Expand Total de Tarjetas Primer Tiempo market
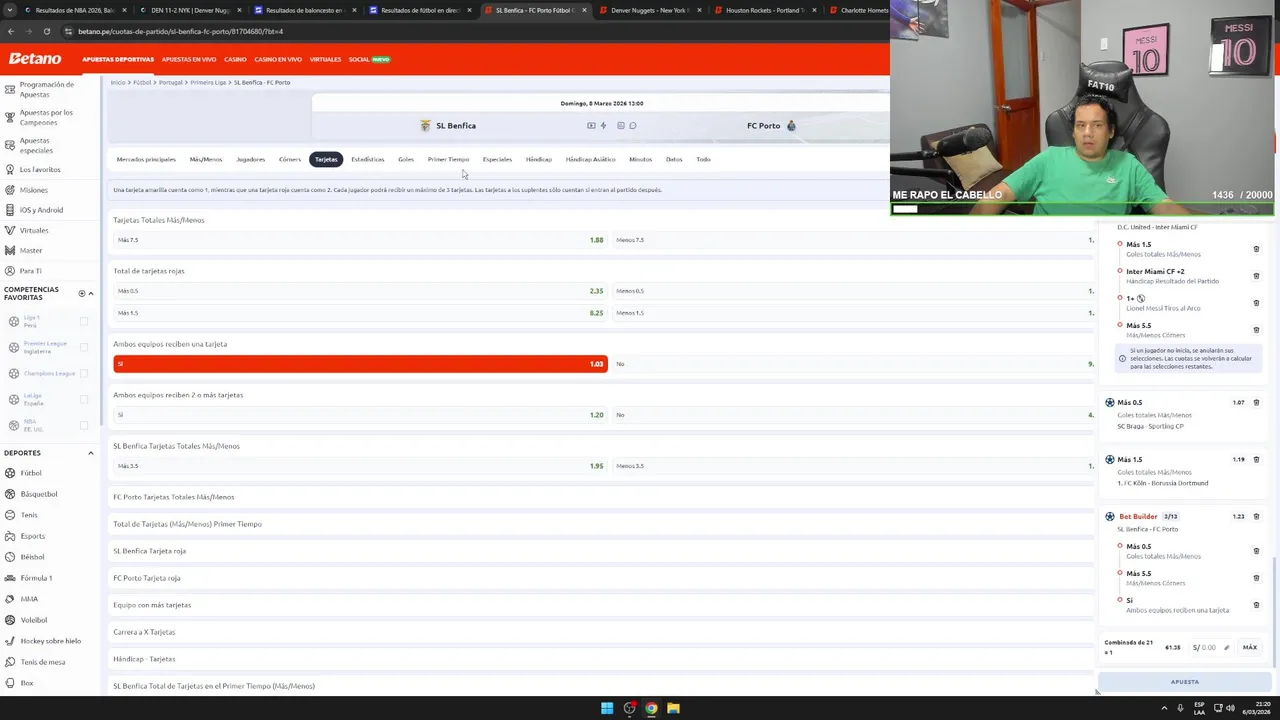 [600, 524]
